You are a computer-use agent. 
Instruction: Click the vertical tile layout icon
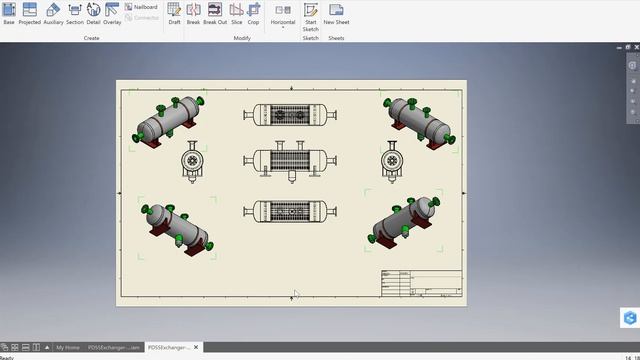coord(36,347)
